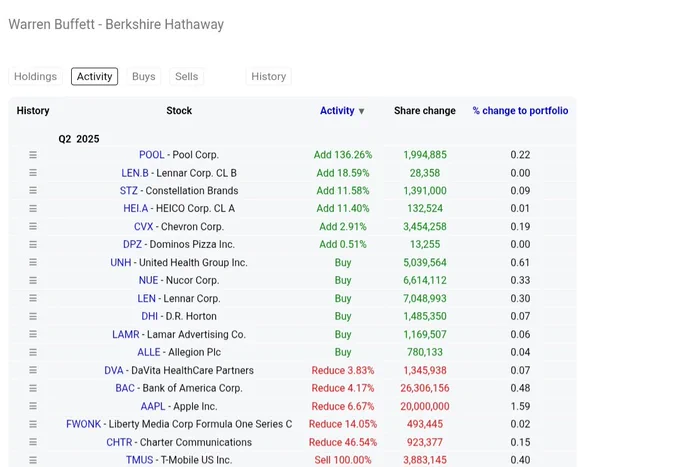
Task: Sort by Activity column header
Action: 337,111
